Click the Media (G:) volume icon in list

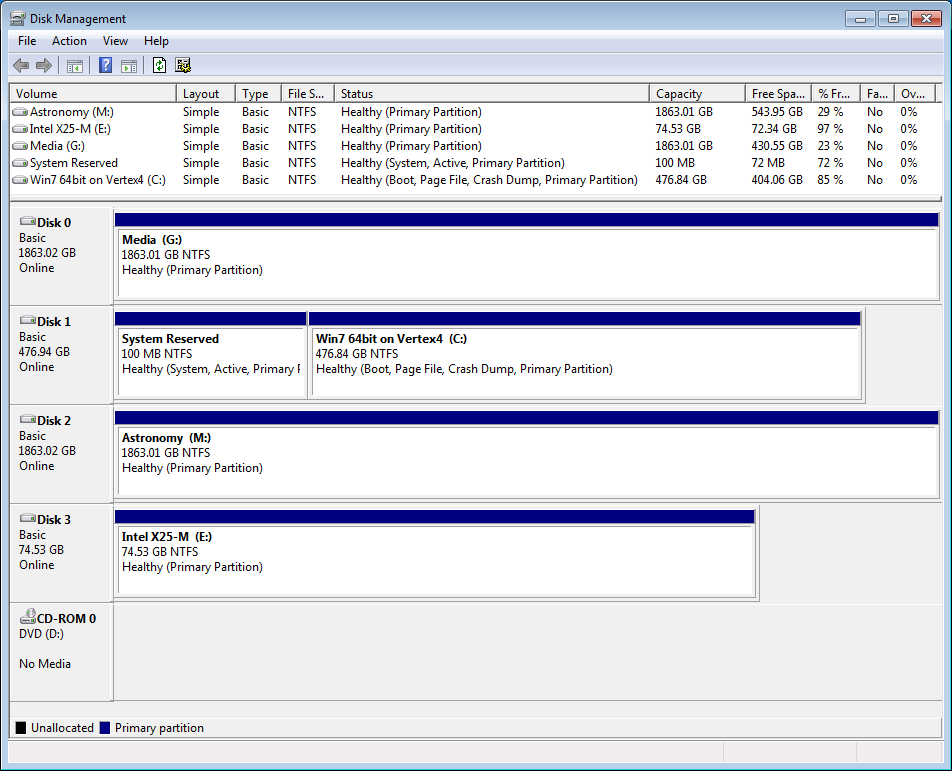(20, 146)
